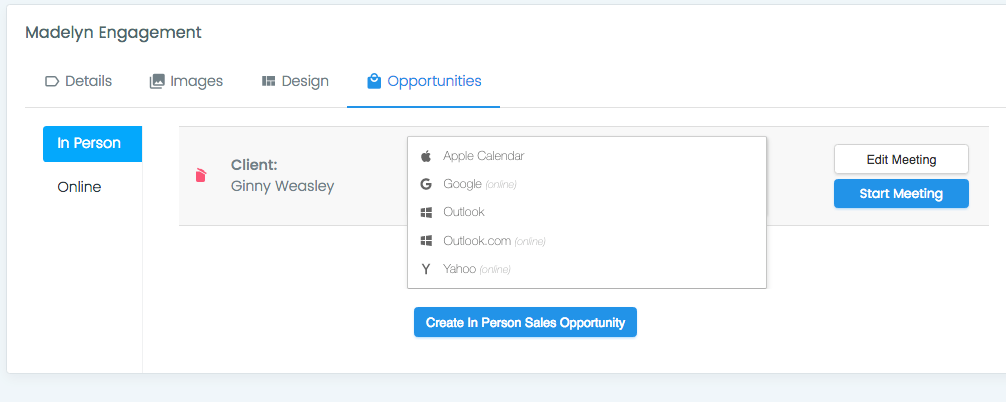Click the red trash delete icon
1006x402 pixels.
pyautogui.click(x=201, y=174)
